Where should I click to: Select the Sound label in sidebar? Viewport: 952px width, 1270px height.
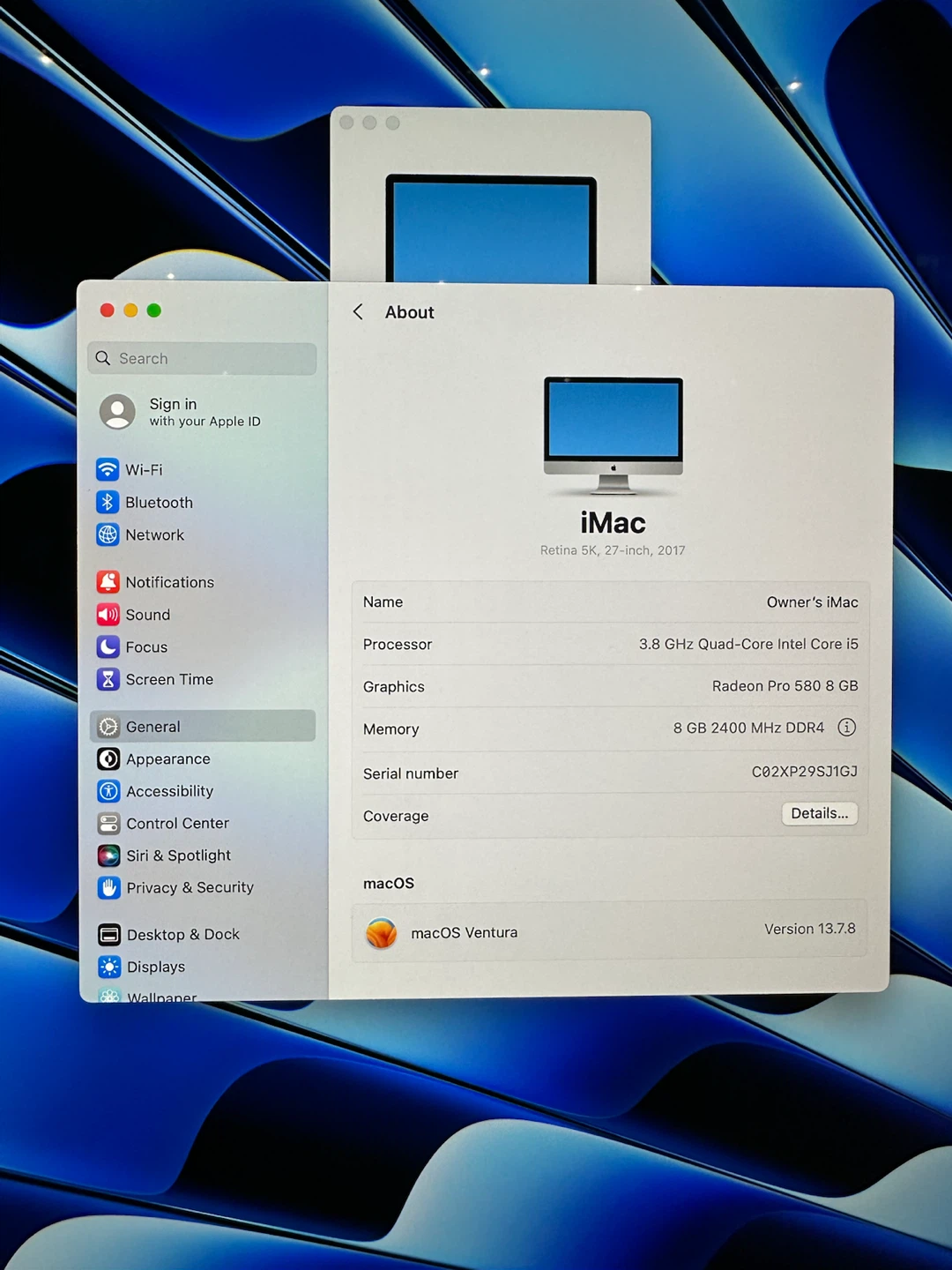(x=147, y=615)
